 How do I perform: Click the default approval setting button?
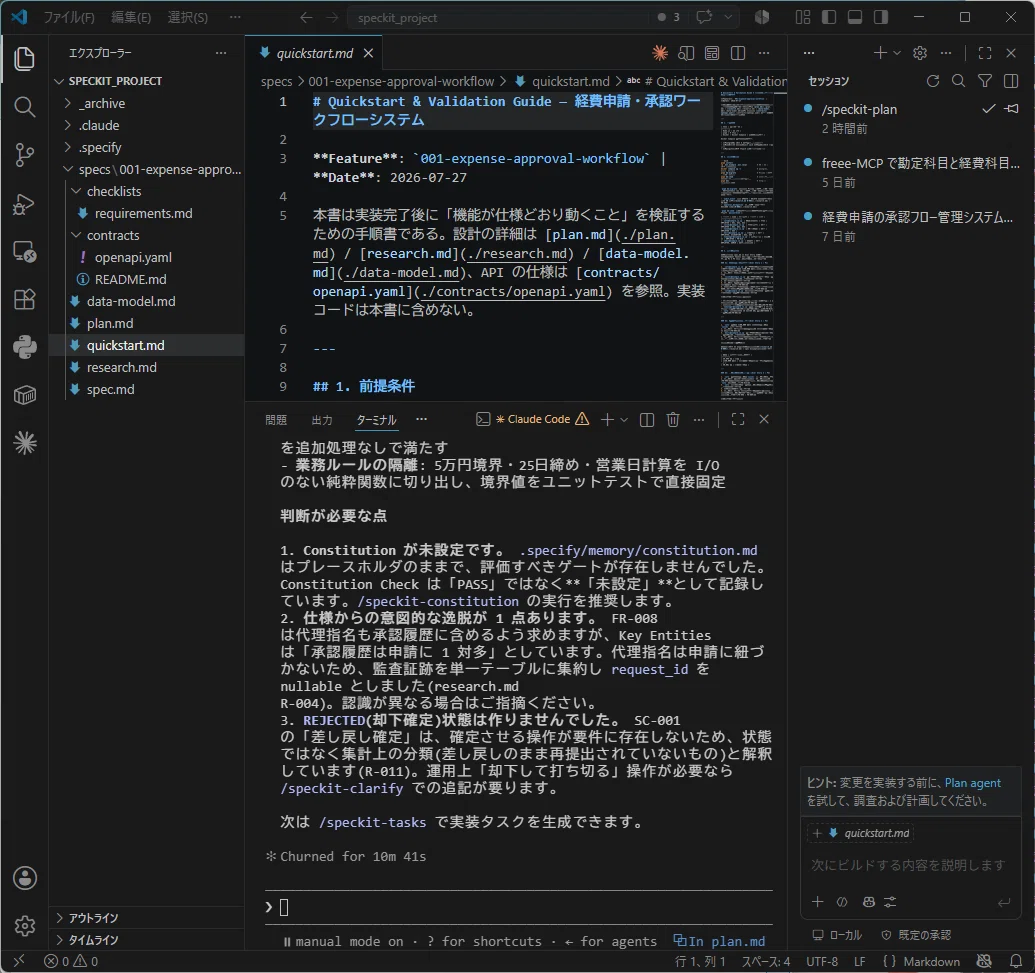(917, 935)
